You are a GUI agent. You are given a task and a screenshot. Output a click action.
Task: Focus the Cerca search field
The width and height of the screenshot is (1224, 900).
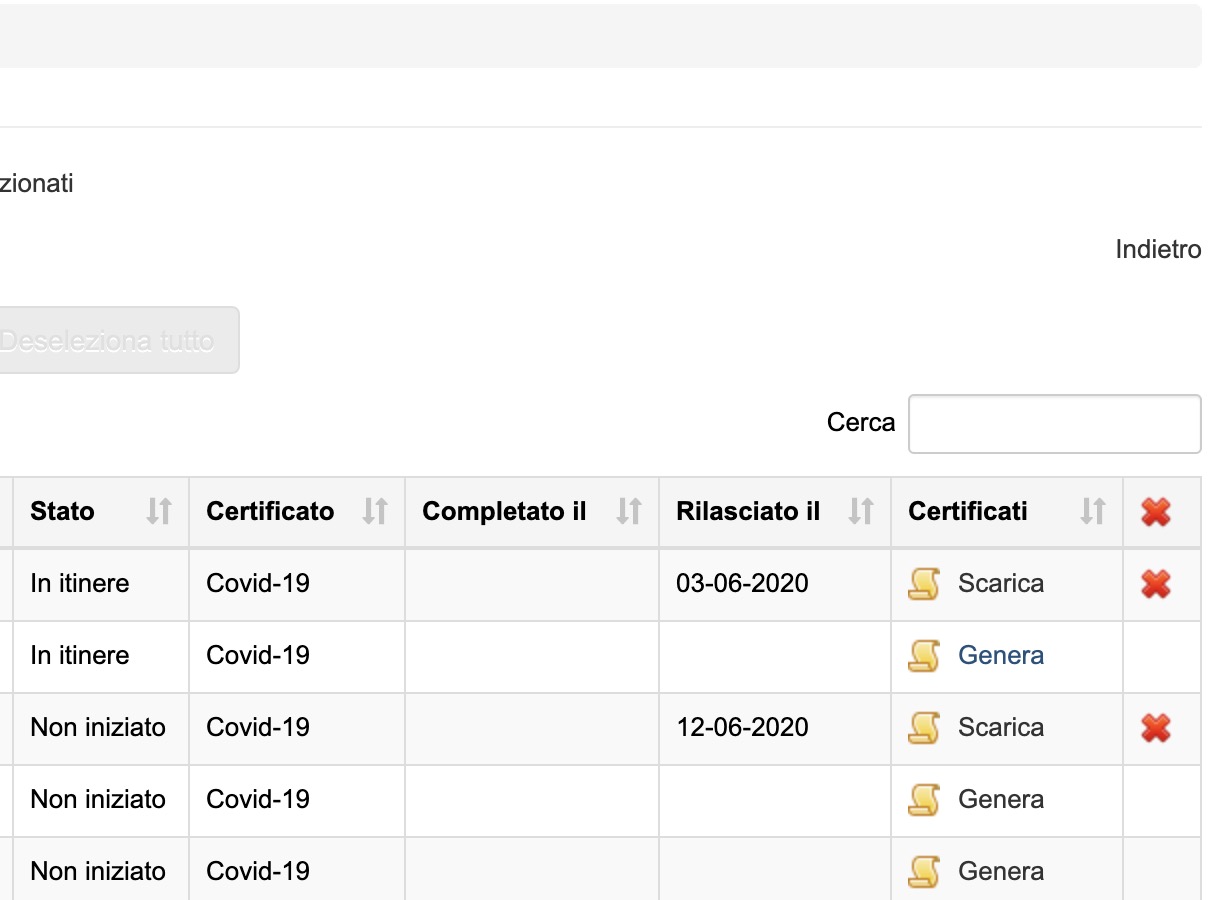1054,424
